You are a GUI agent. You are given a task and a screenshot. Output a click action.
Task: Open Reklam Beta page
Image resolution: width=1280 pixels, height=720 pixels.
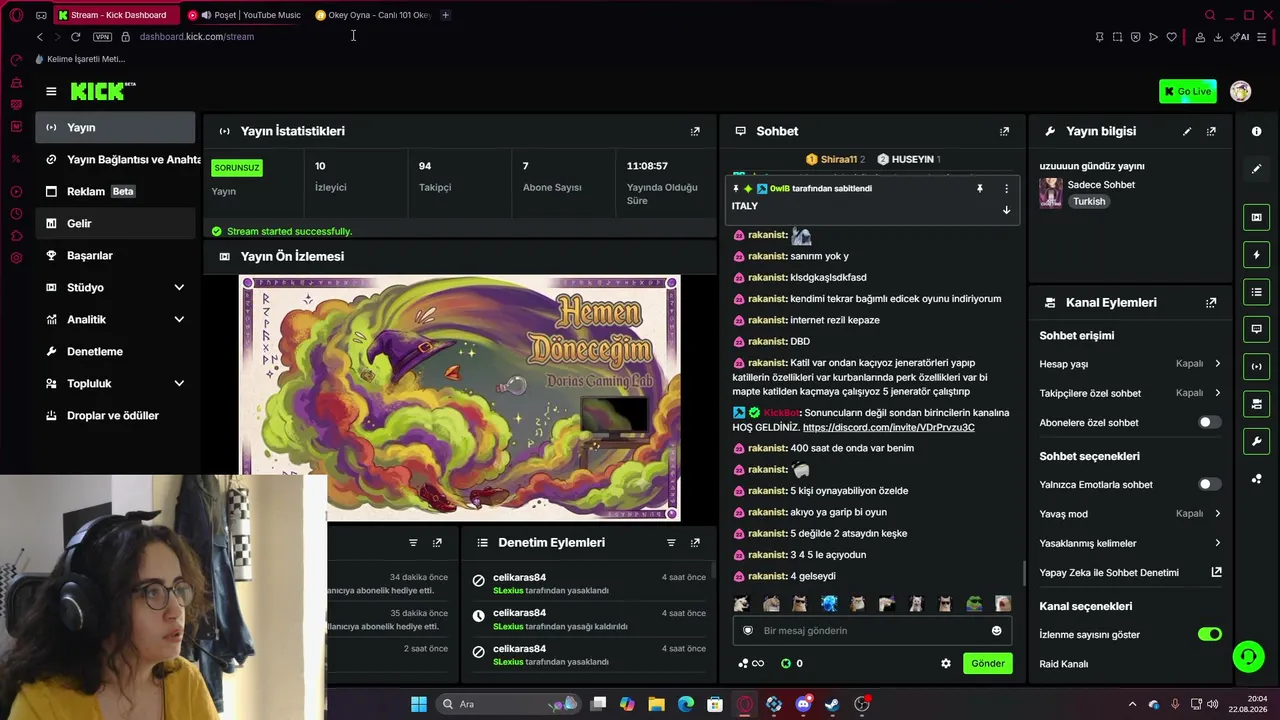pyautogui.click(x=117, y=191)
